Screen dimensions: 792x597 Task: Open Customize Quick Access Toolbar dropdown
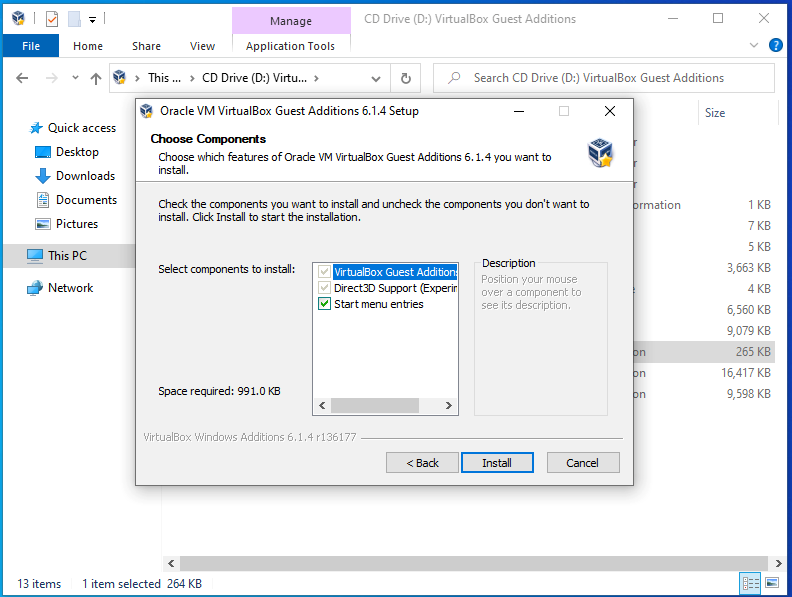[92, 20]
